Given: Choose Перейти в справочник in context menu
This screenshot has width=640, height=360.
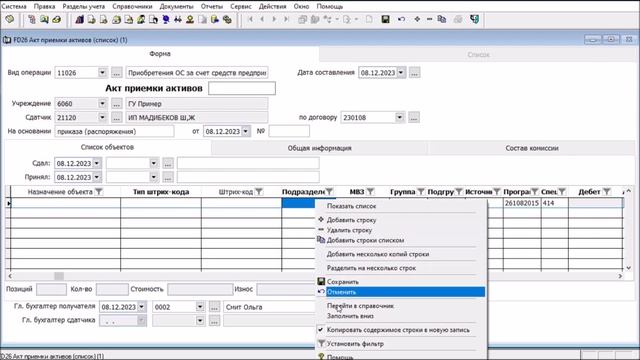Looking at the screenshot, I should point(360,306).
